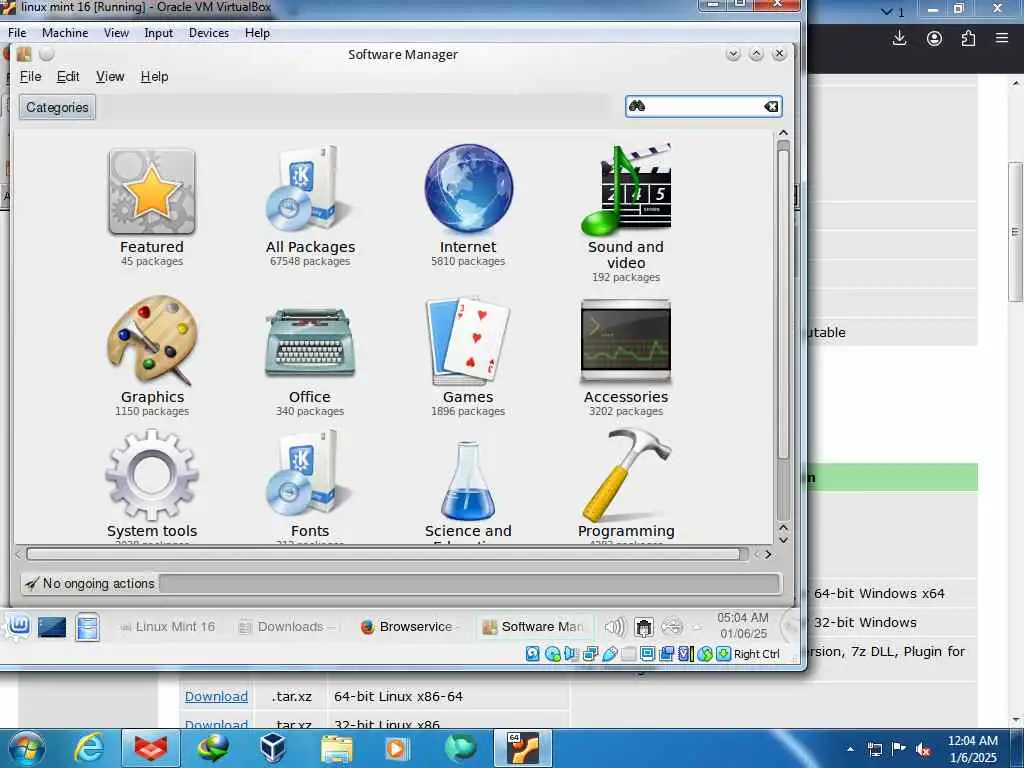Open Software Manager Edit menu
This screenshot has width=1024, height=768.
68,76
